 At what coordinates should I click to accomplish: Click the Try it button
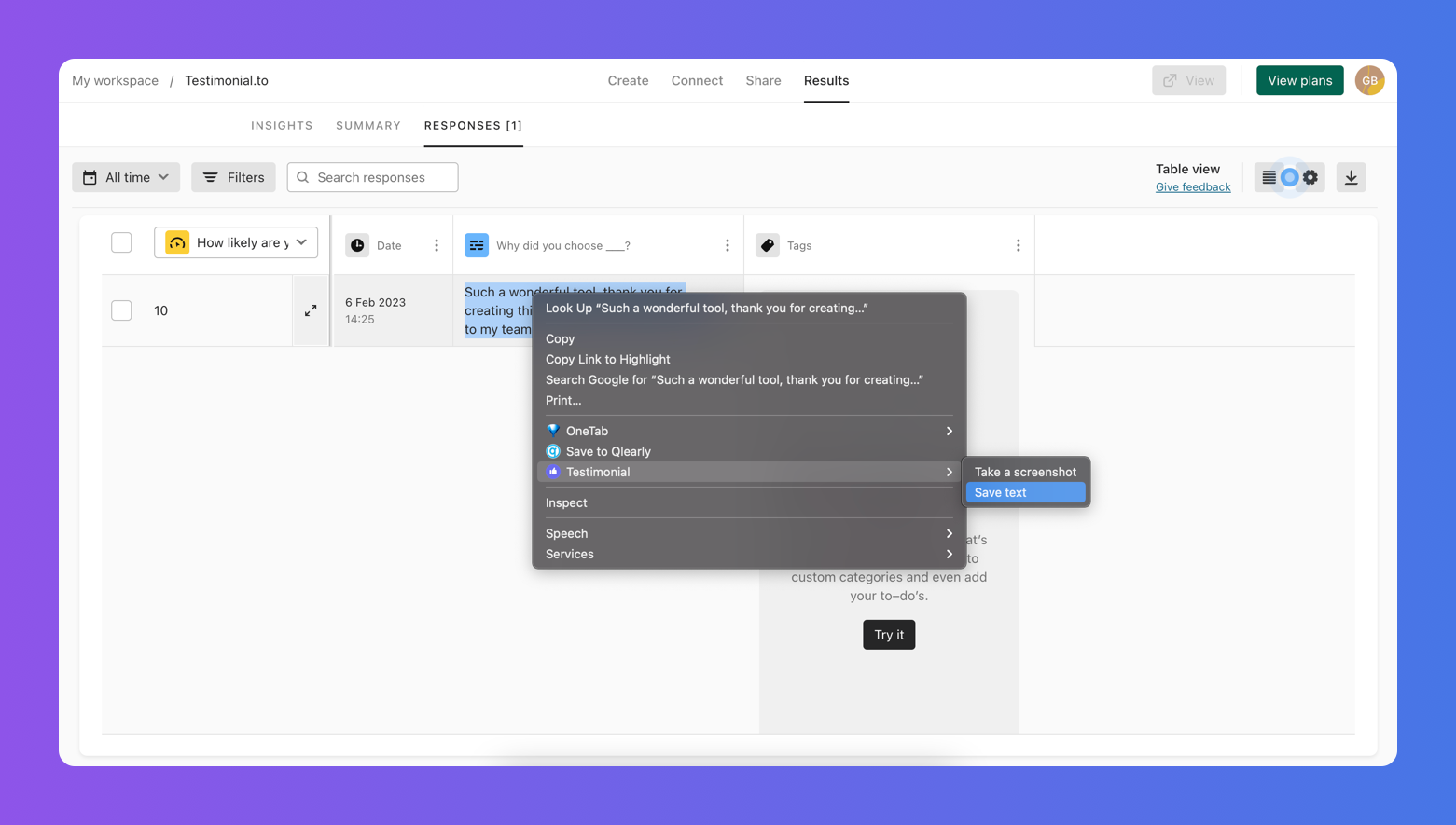point(889,635)
